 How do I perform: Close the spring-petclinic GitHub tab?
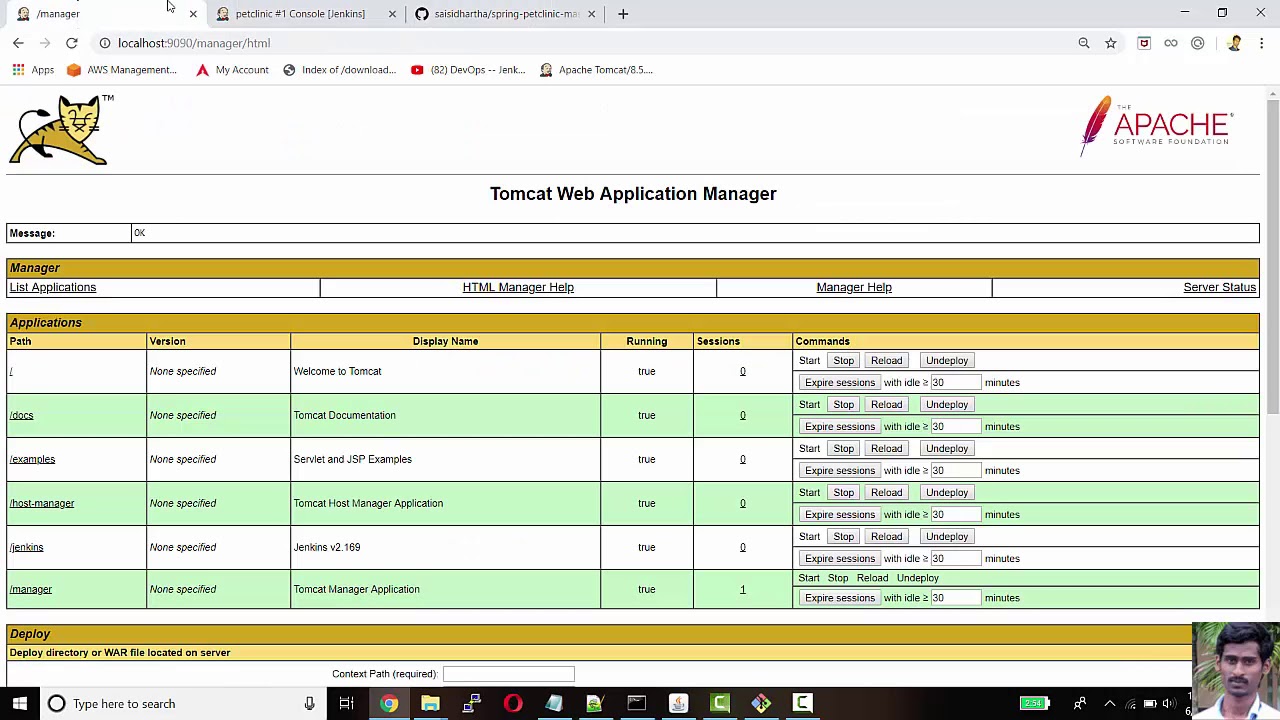click(591, 14)
